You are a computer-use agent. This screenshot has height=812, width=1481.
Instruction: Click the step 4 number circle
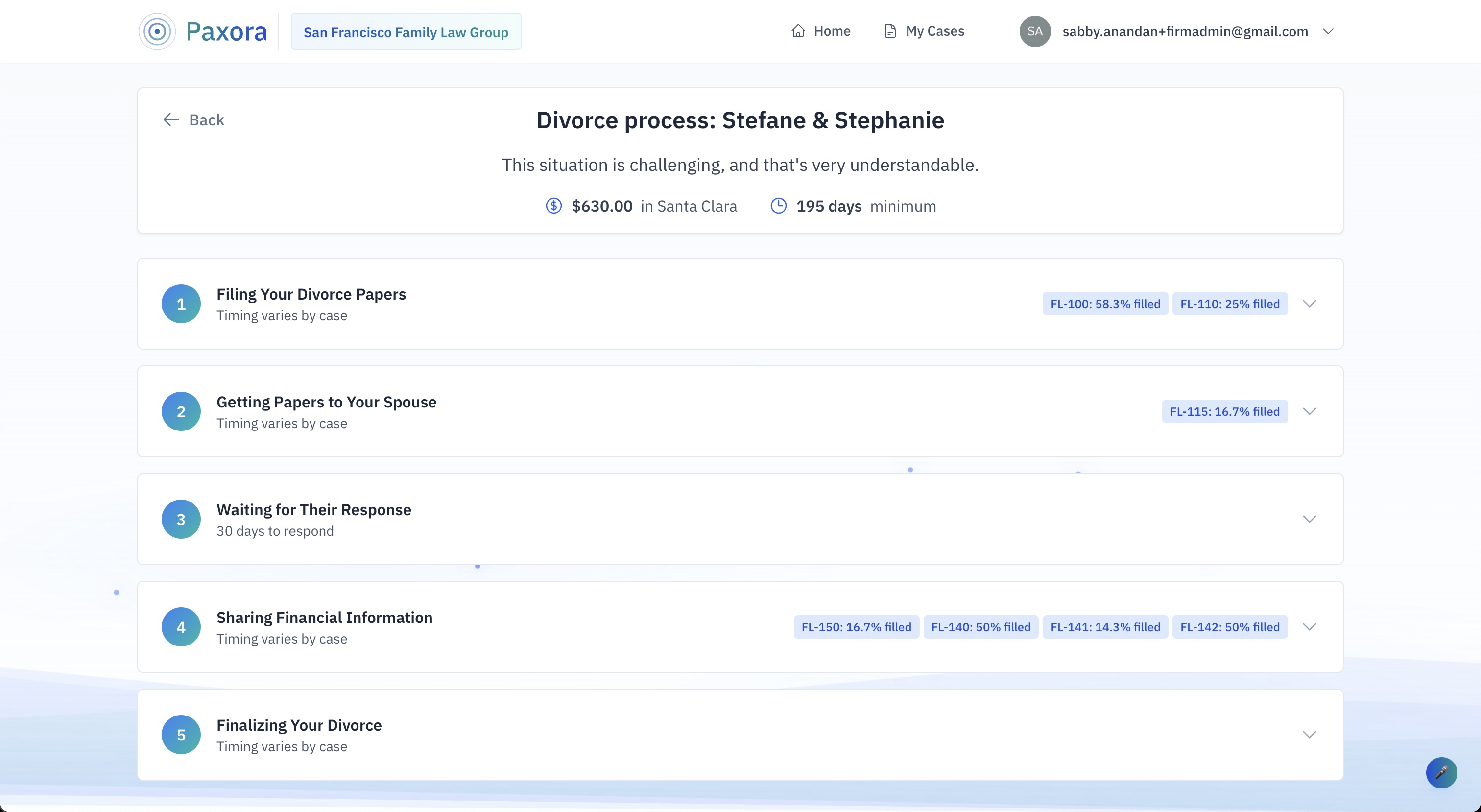pos(181,627)
